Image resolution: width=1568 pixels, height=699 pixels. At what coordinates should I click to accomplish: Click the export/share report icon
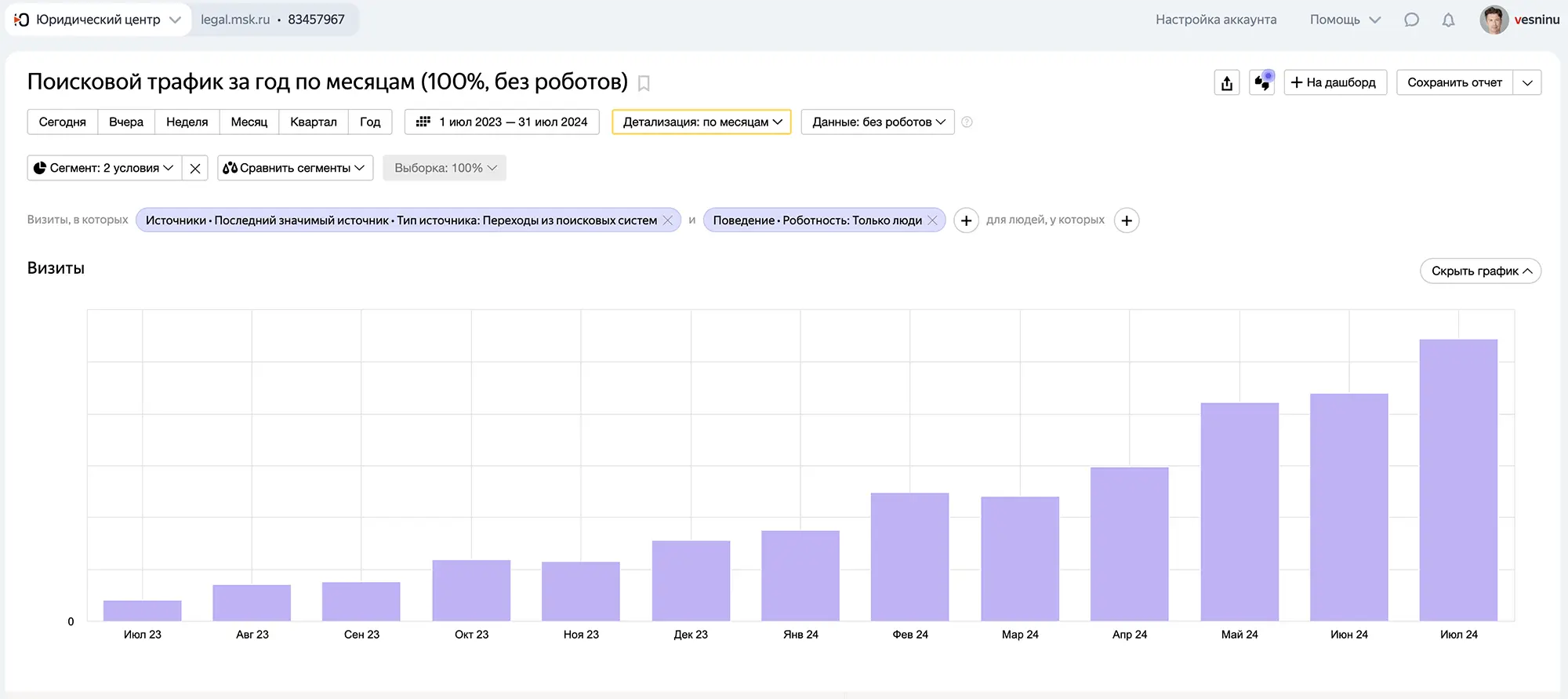tap(1227, 82)
